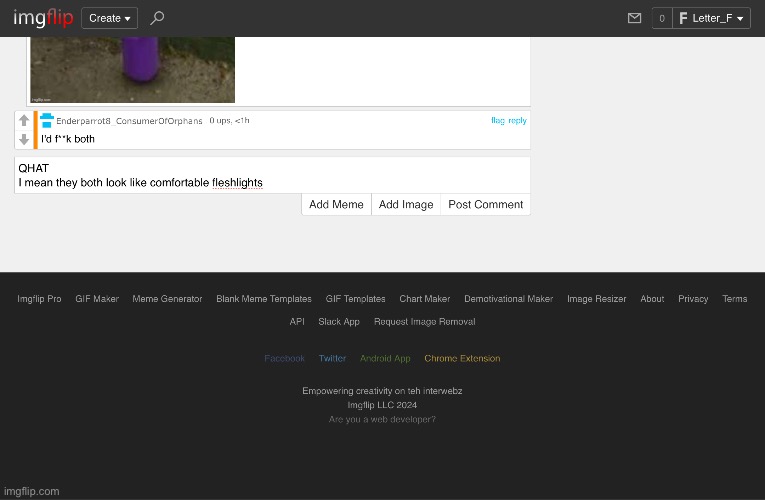Select the comment text "I'd f**k both"

[x=68, y=139]
